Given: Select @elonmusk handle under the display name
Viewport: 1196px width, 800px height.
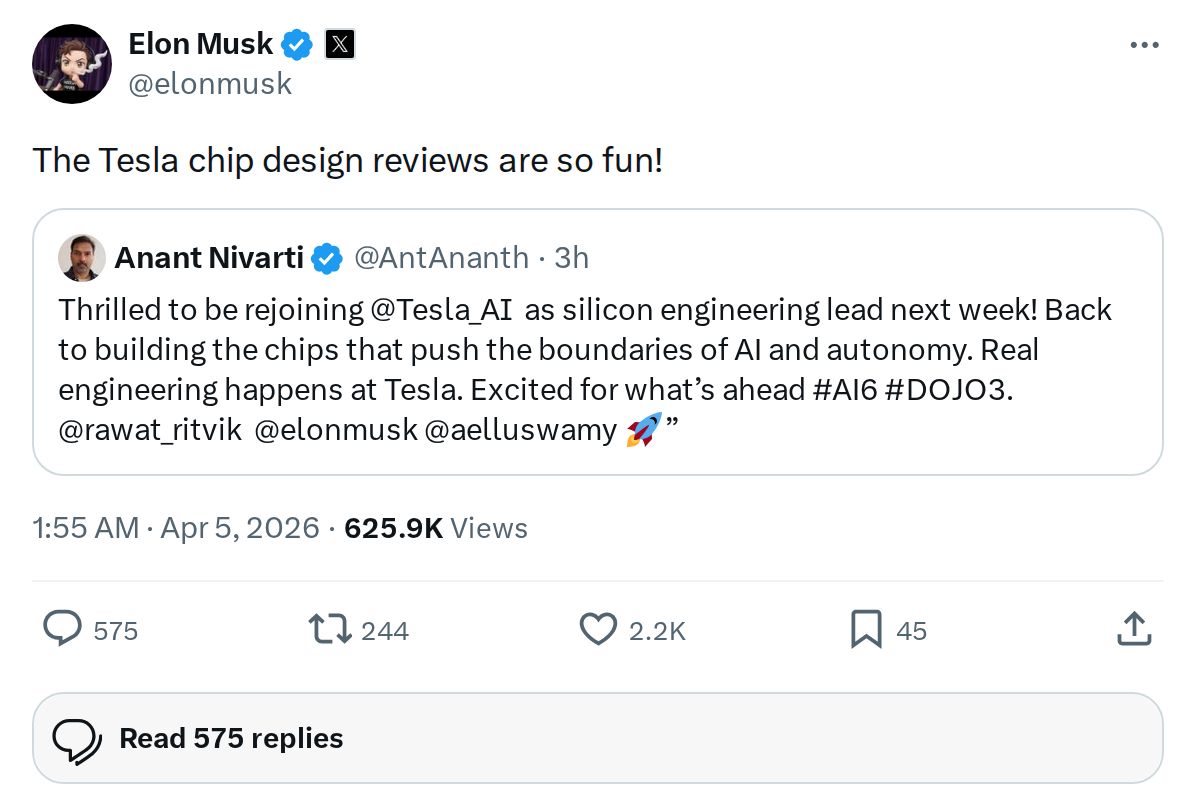Looking at the screenshot, I should pos(210,84).
